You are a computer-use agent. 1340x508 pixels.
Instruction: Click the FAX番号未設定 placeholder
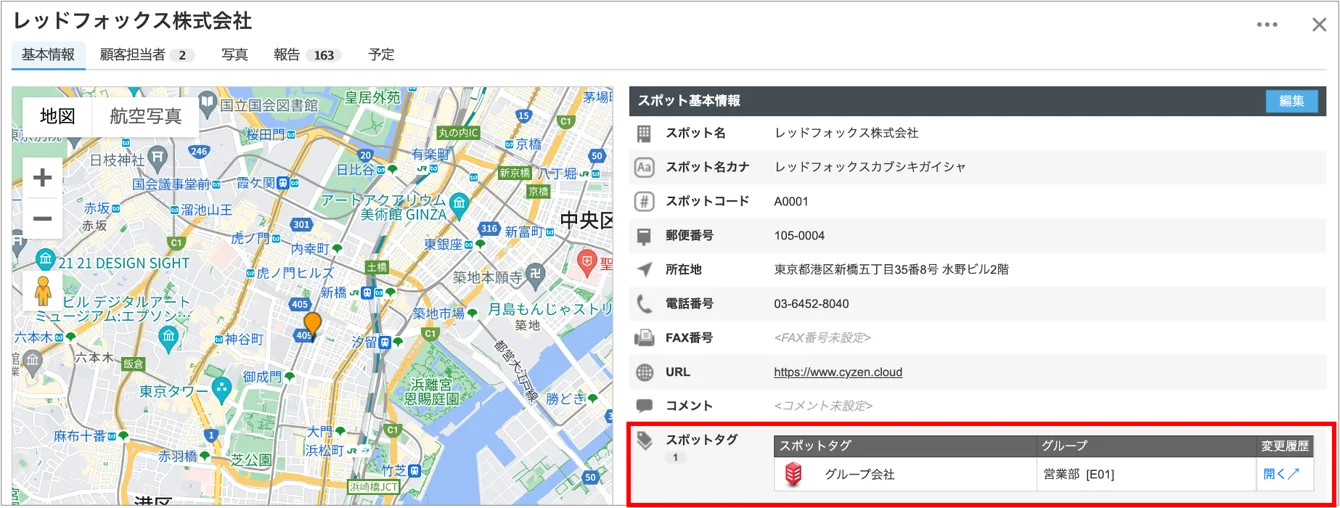click(x=822, y=338)
